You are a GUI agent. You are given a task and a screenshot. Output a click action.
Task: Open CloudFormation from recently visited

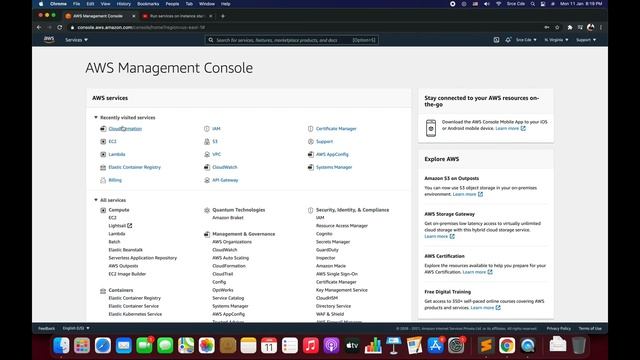tap(125, 129)
